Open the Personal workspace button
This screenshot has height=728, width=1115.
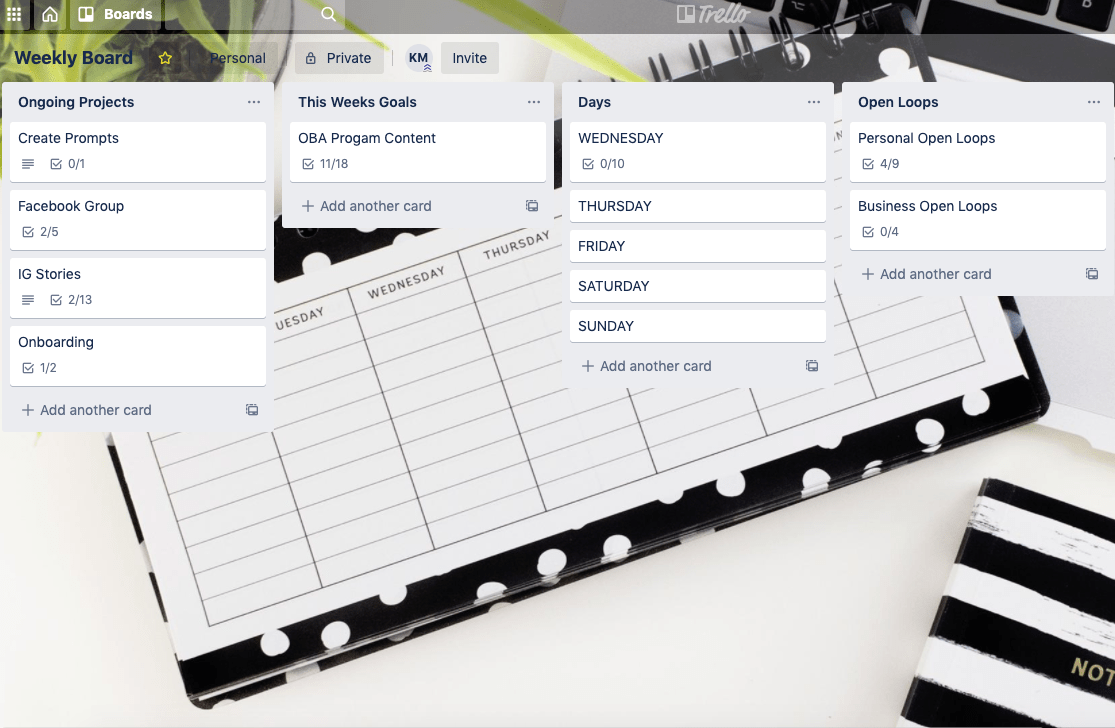(x=238, y=58)
